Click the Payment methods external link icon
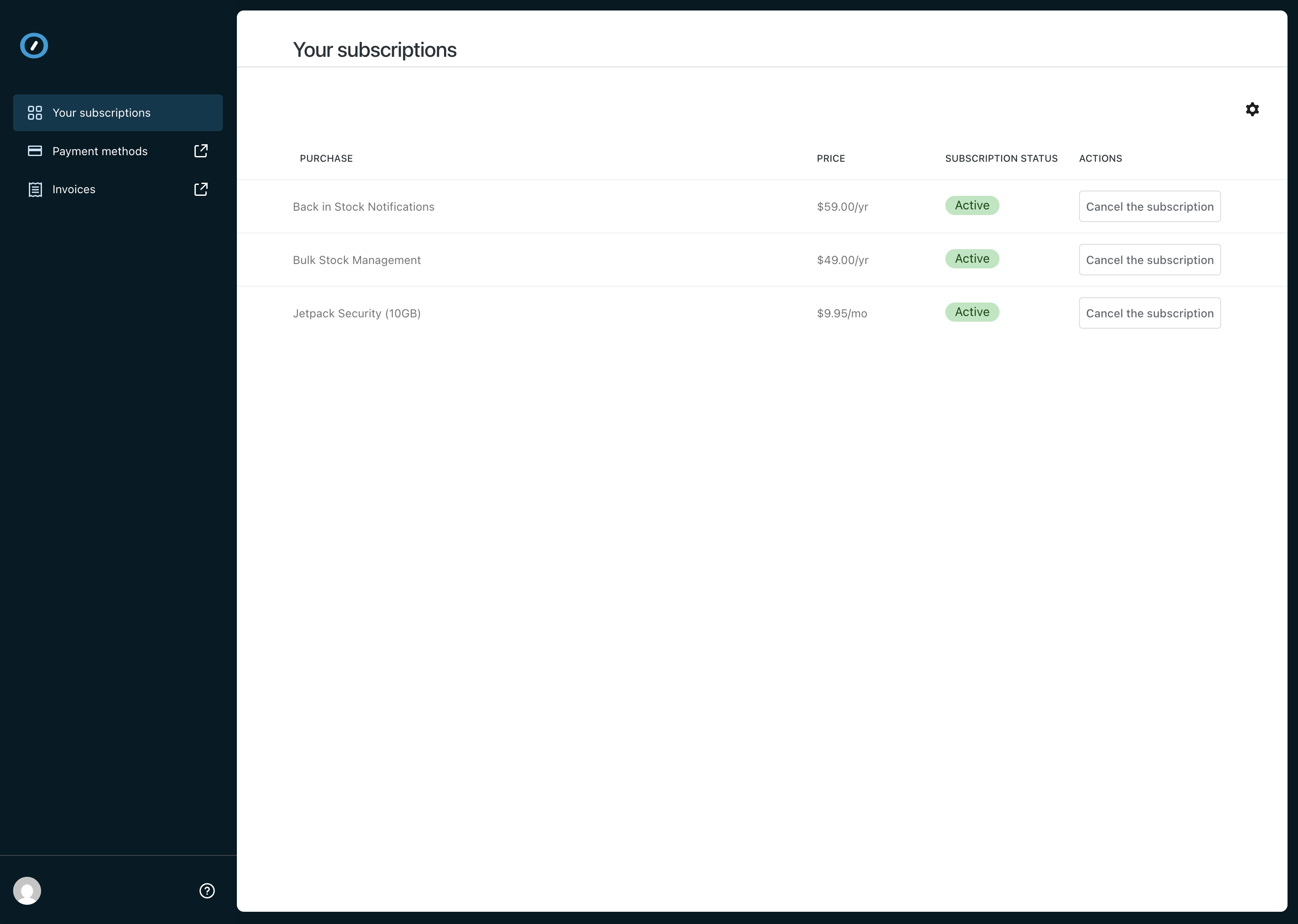The image size is (1298, 924). 201,151
